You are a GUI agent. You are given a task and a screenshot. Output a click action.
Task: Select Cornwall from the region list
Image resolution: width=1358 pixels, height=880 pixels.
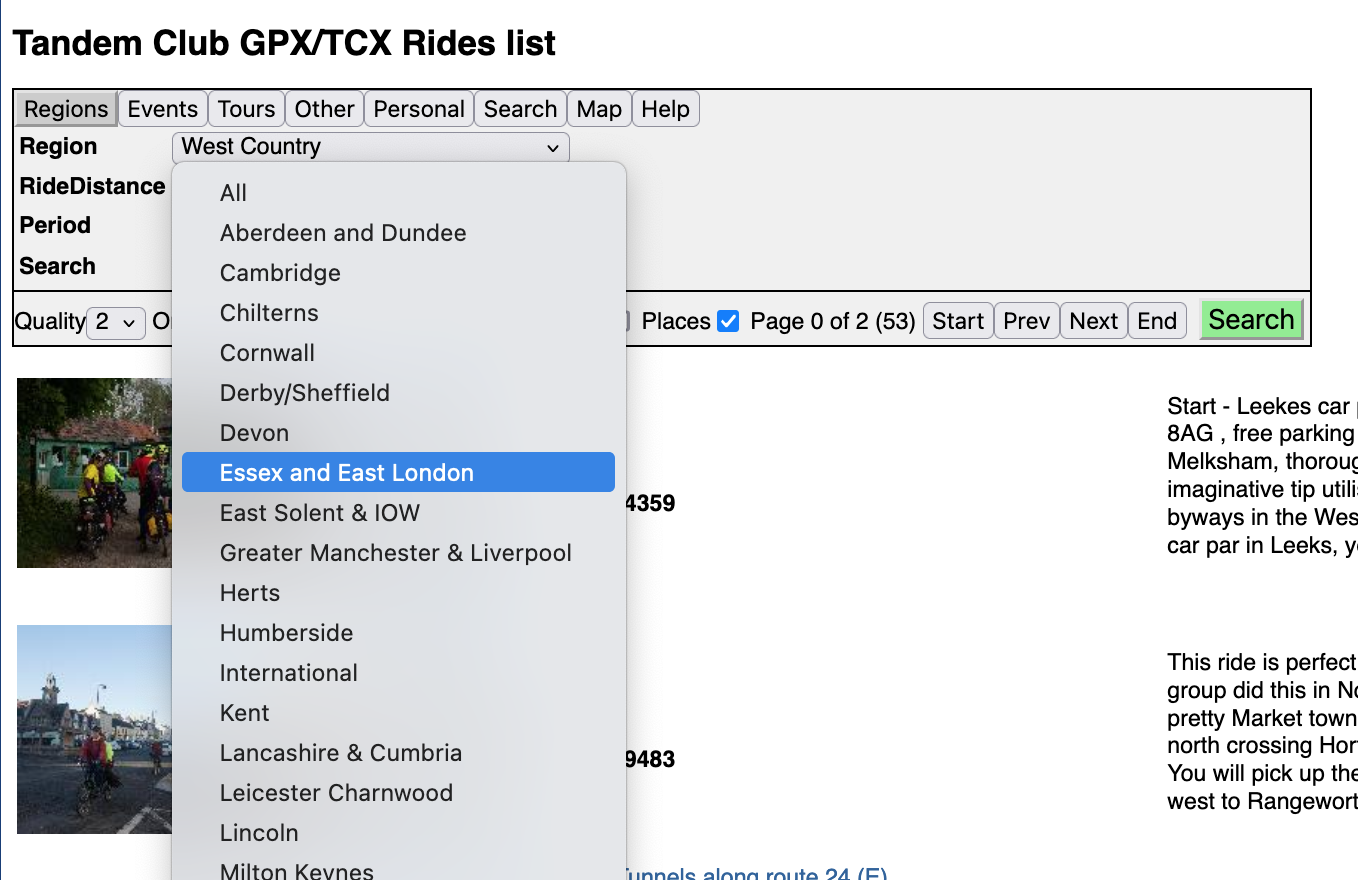point(267,353)
